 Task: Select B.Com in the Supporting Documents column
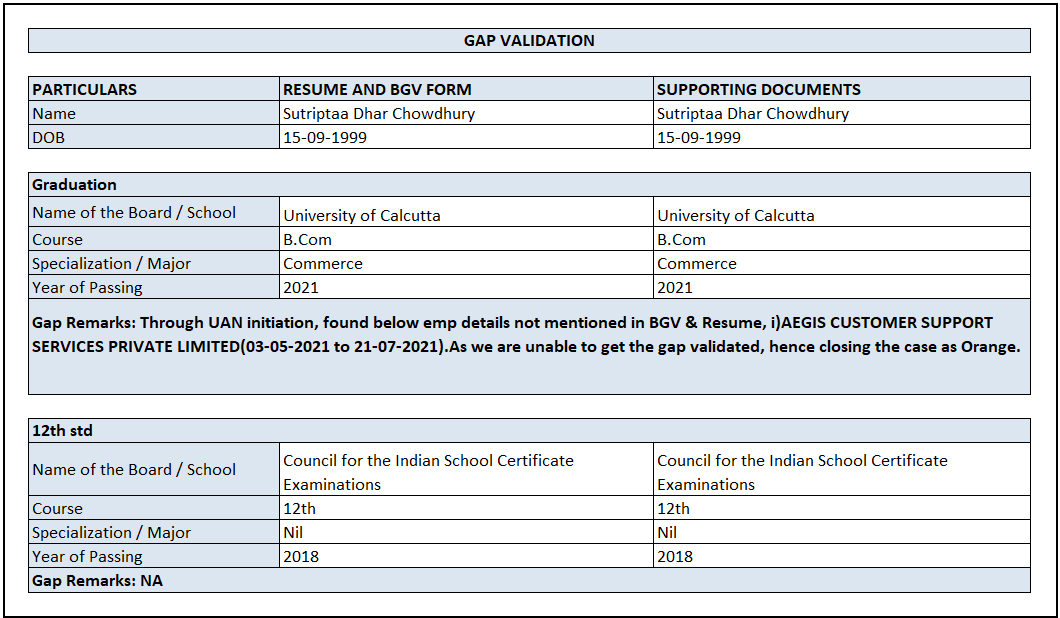tap(681, 239)
